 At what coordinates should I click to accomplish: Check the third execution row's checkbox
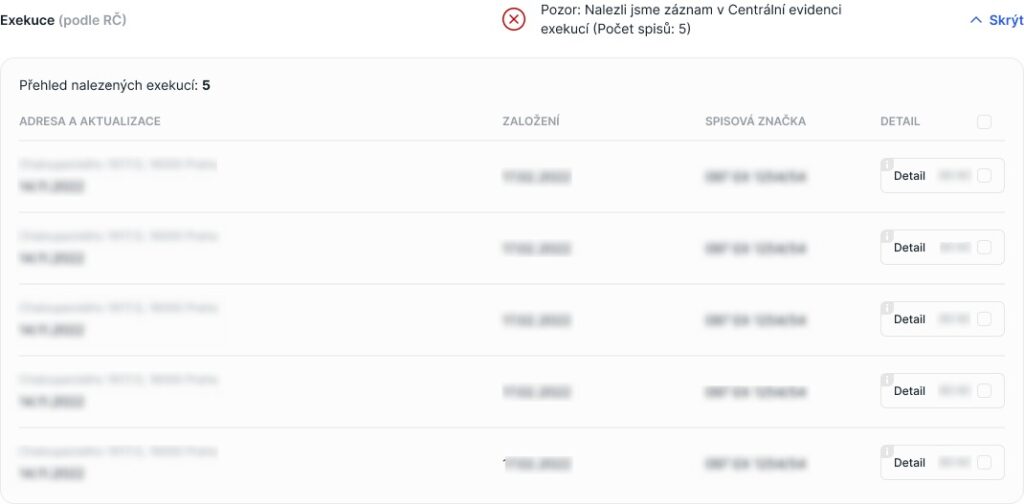coord(984,319)
